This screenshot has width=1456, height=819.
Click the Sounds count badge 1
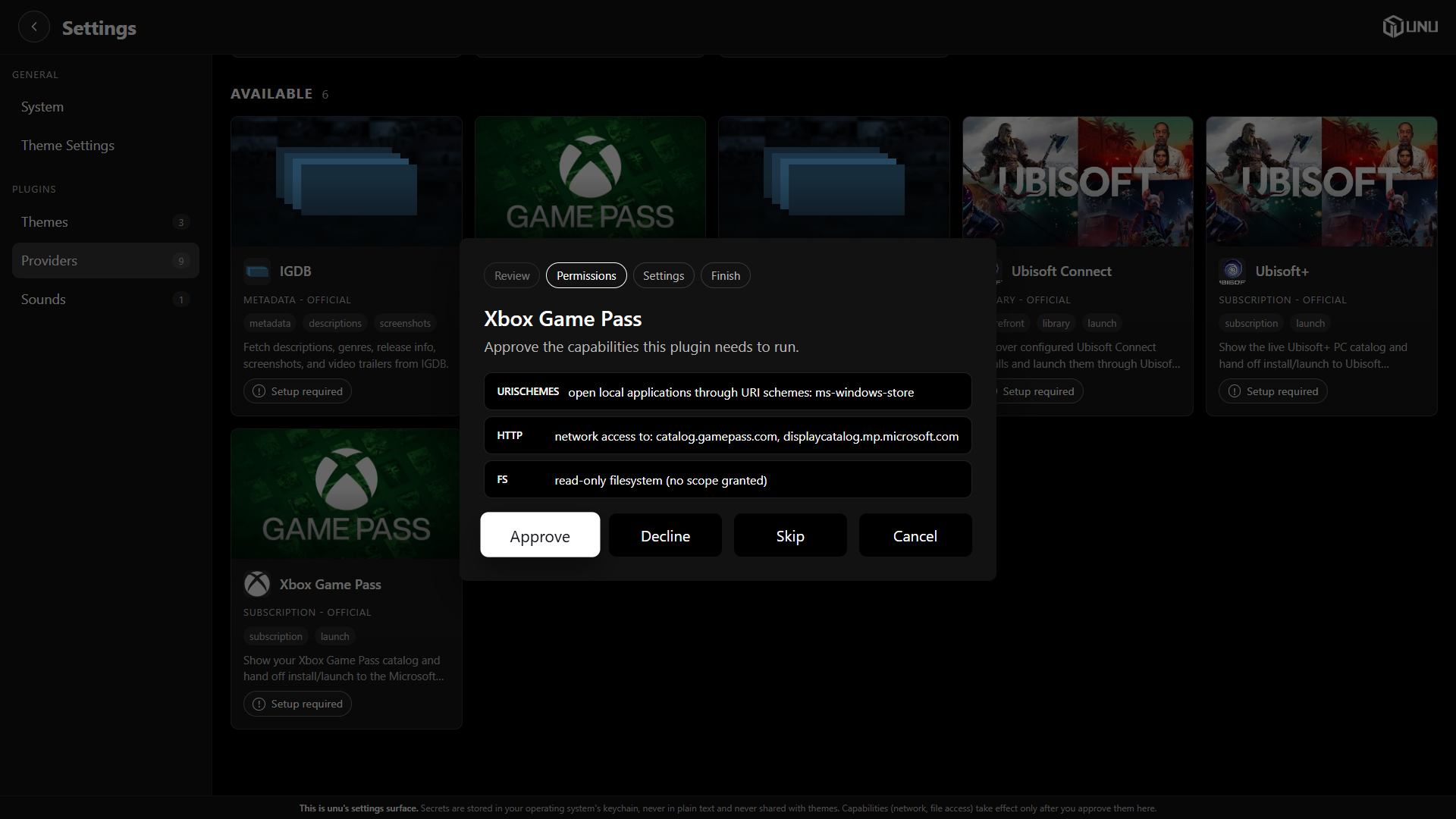pyautogui.click(x=180, y=300)
